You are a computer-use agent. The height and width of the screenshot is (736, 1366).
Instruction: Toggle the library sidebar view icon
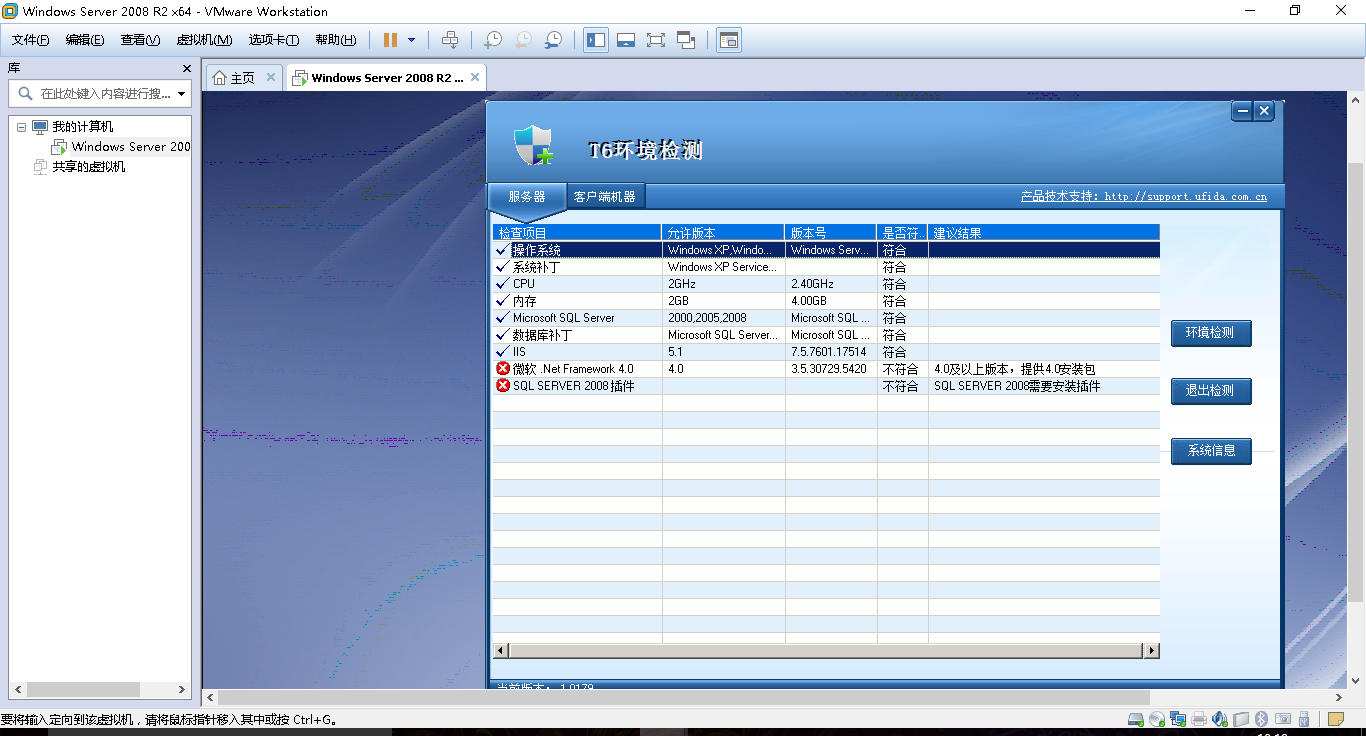pyautogui.click(x=596, y=40)
